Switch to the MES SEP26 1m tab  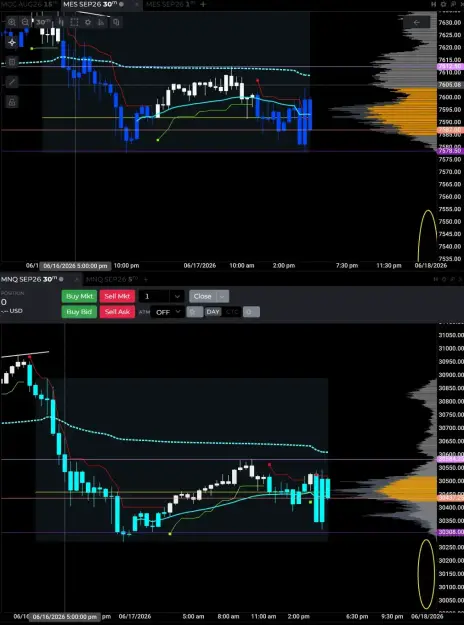[171, 4]
